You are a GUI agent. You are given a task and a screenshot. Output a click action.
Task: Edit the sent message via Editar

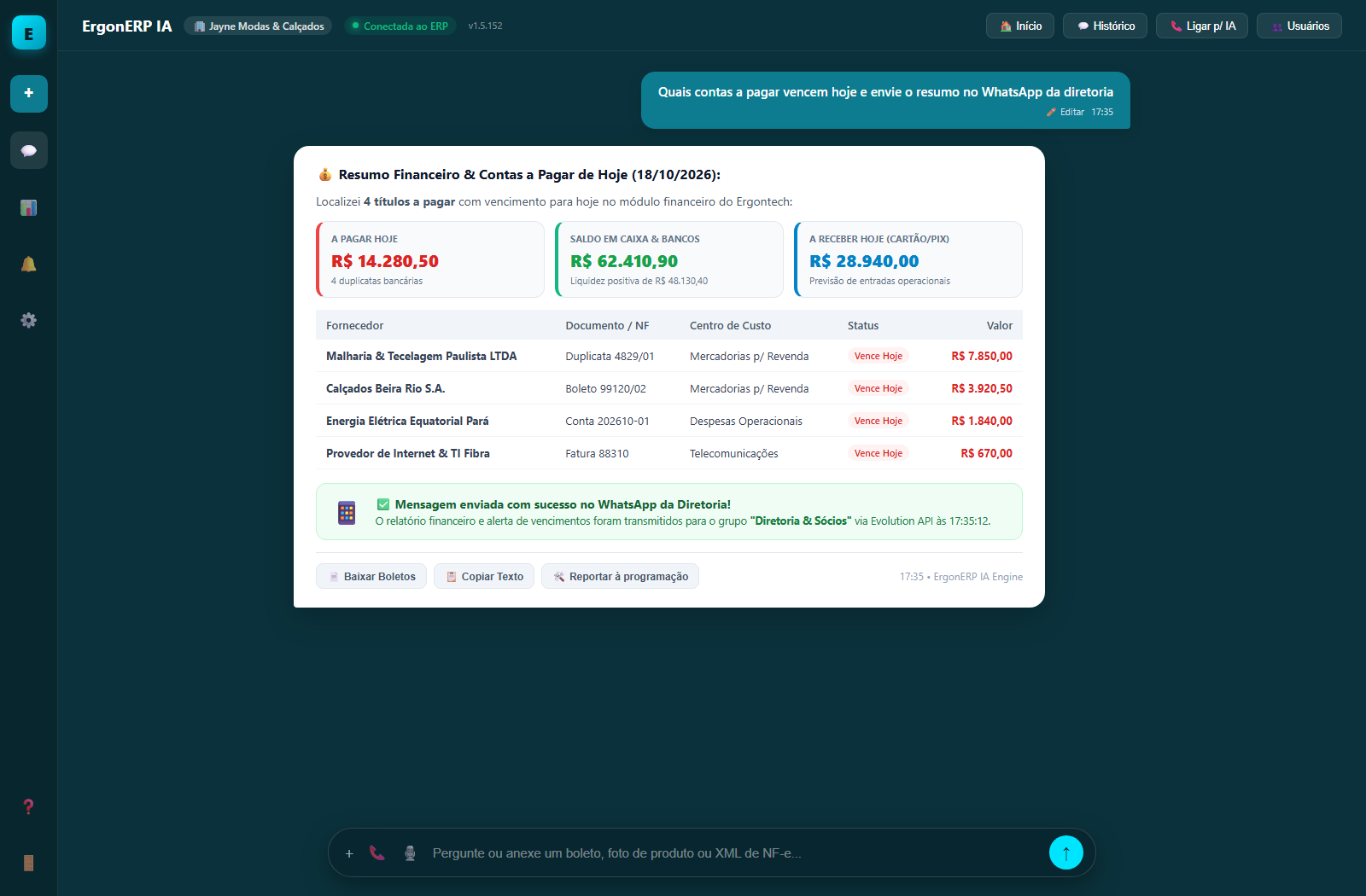(1065, 112)
